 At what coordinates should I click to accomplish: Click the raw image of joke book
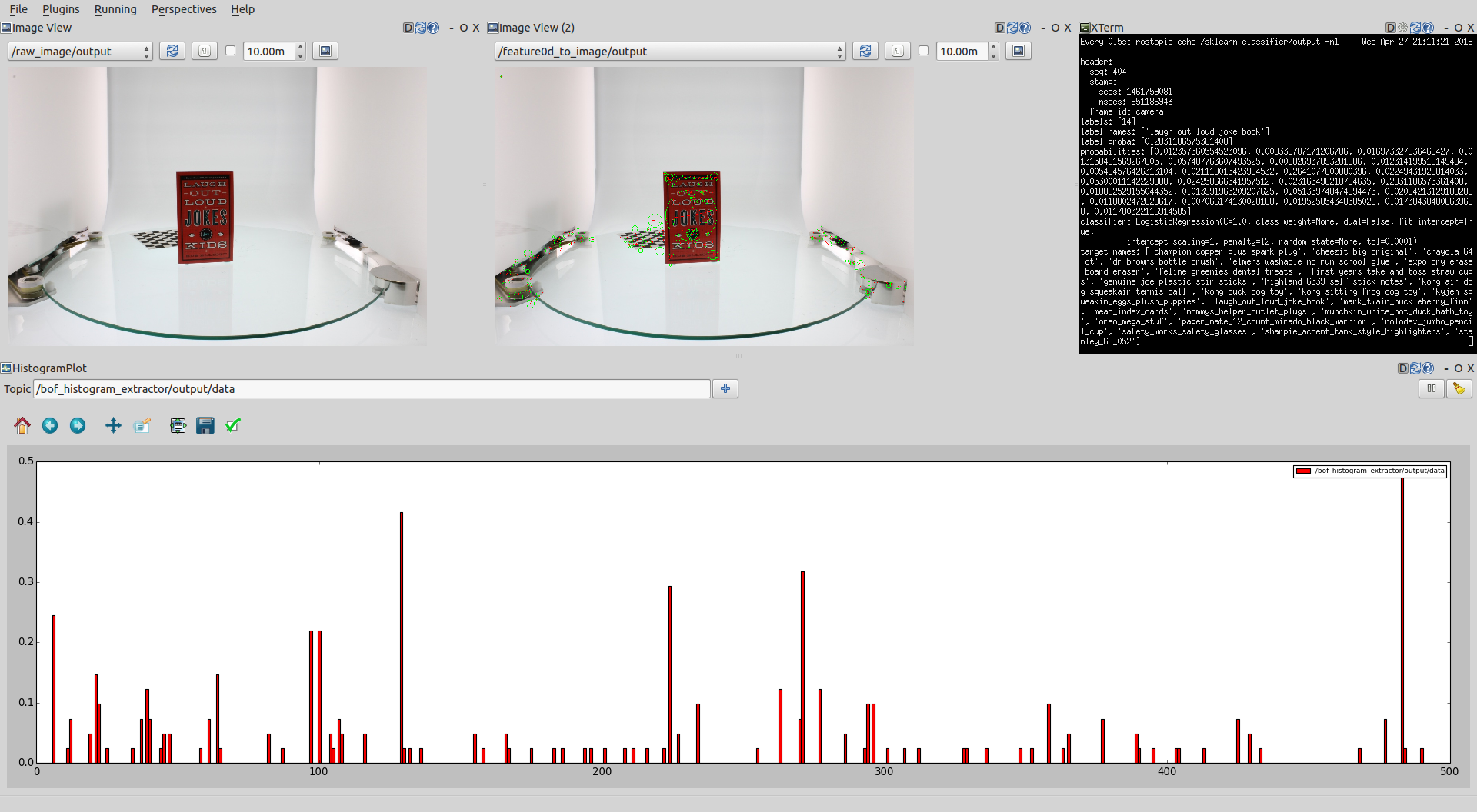(x=217, y=206)
